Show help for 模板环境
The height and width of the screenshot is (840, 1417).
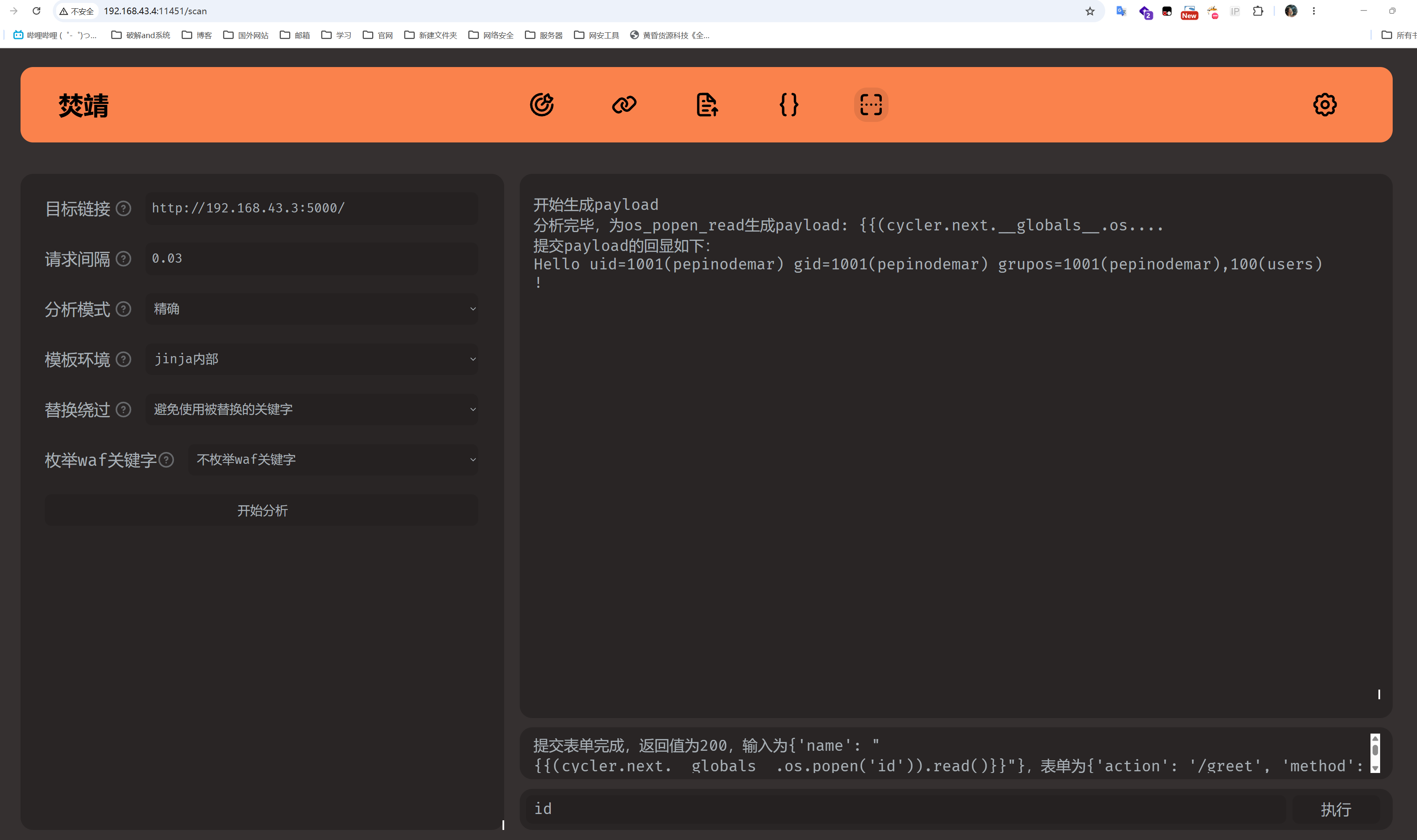click(123, 359)
